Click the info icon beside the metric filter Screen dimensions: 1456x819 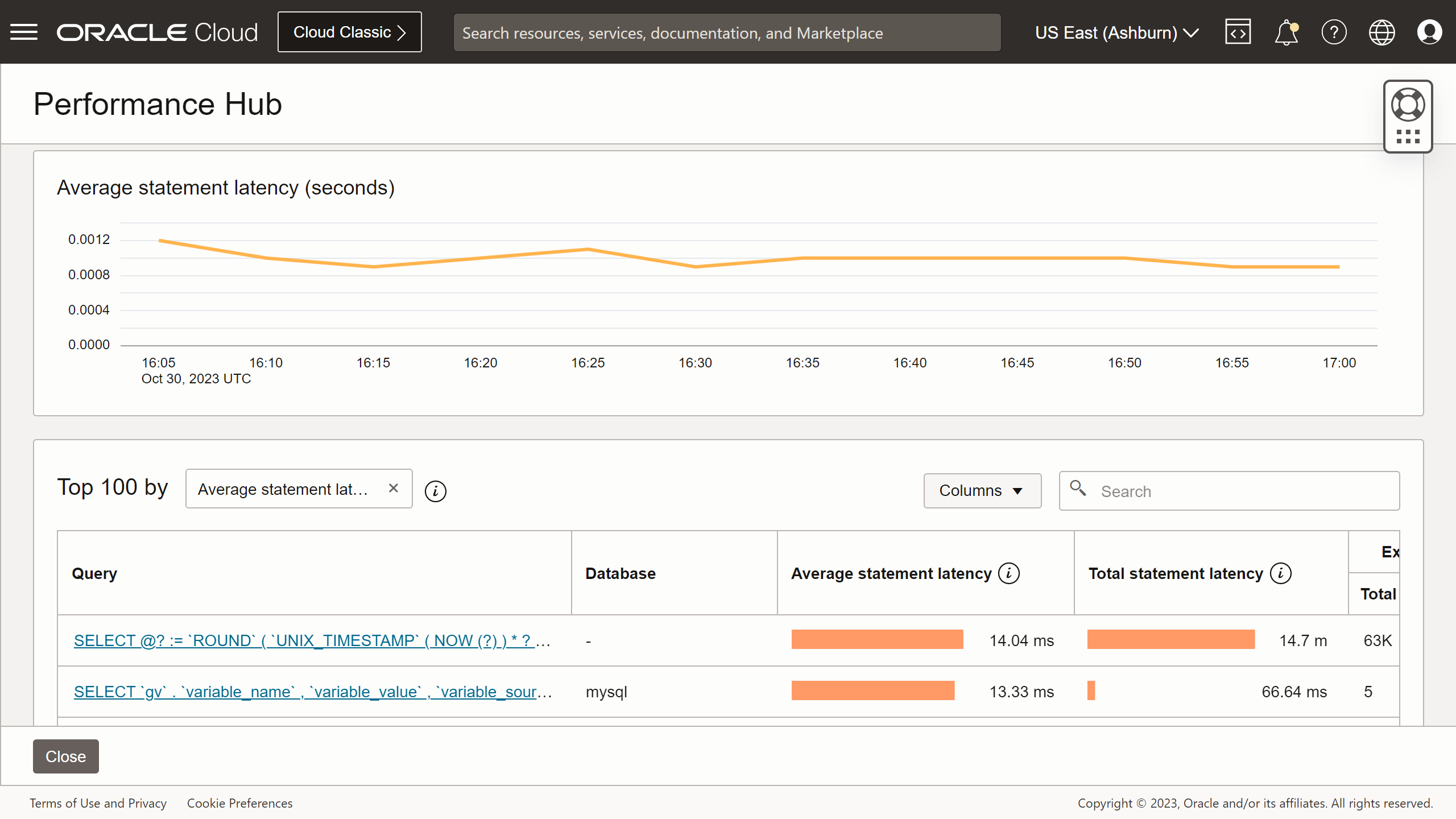coord(436,491)
